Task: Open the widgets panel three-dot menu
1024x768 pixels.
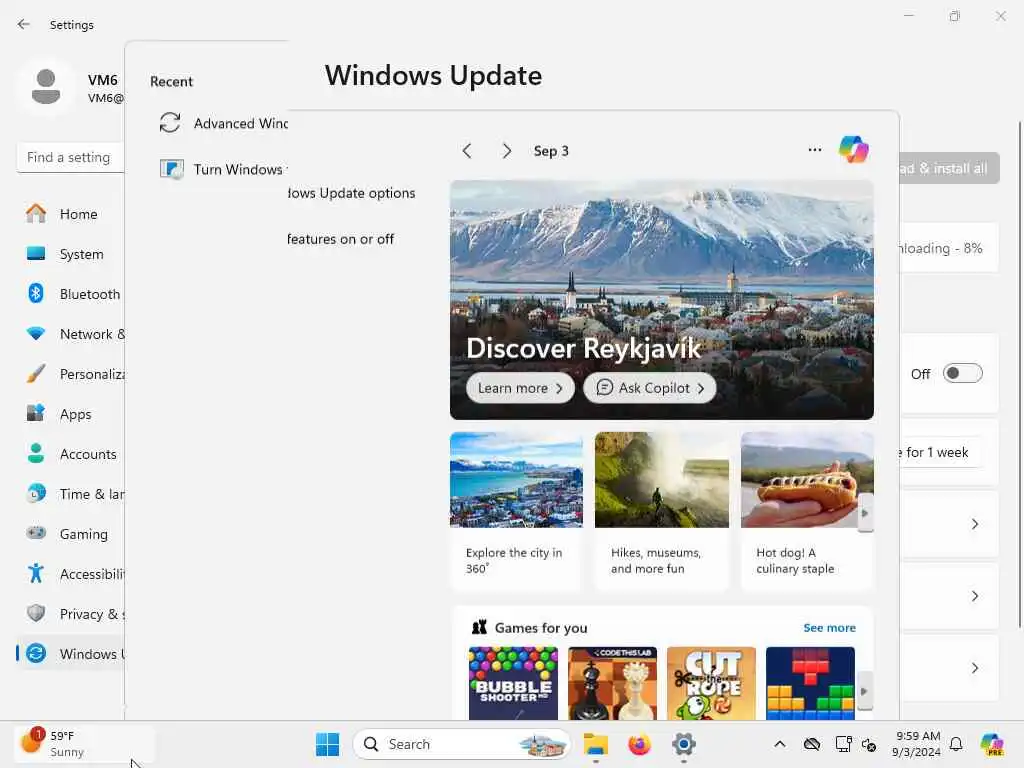Action: click(814, 150)
